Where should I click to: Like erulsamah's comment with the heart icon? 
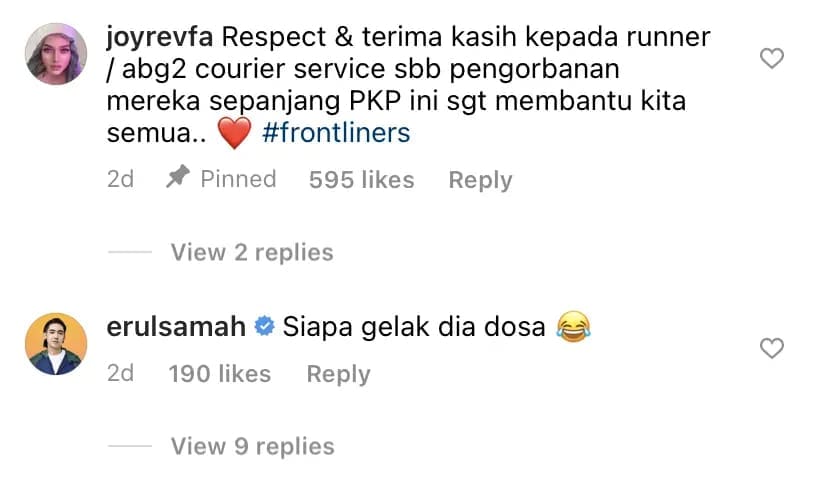(x=771, y=348)
